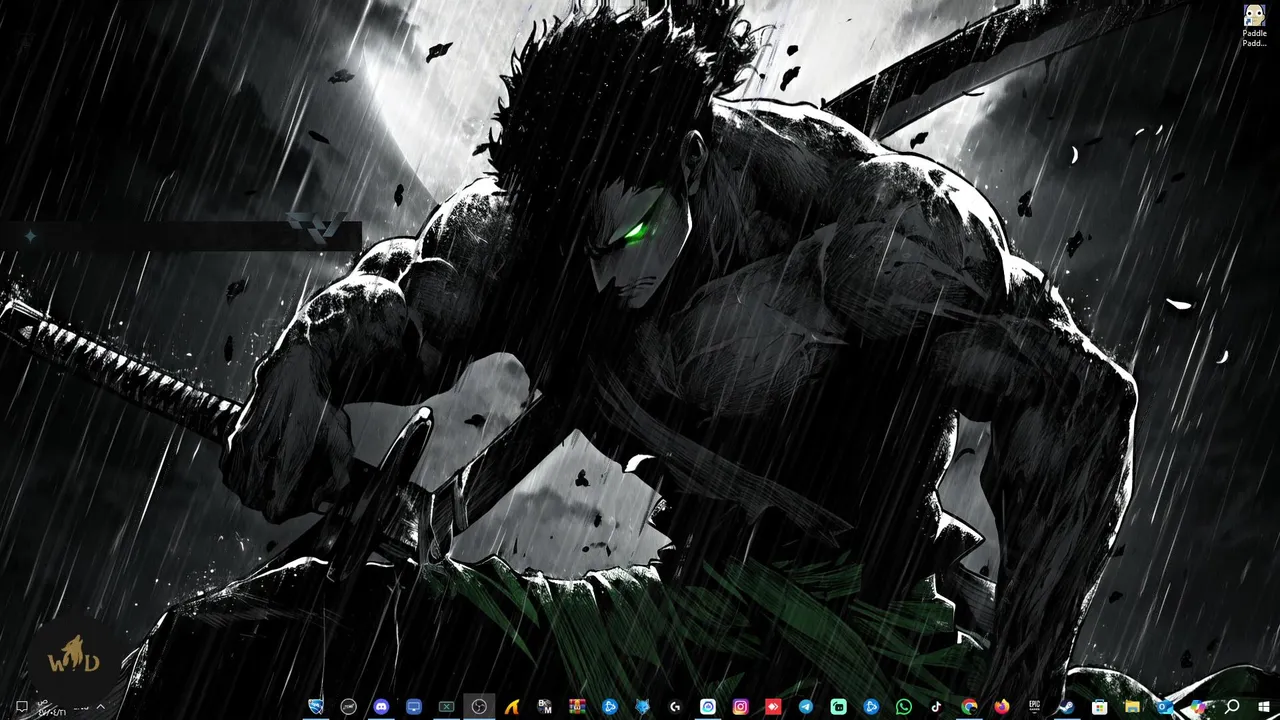The height and width of the screenshot is (720, 1280).
Task: Expand the hidden system tray chevron
Action: point(100,707)
